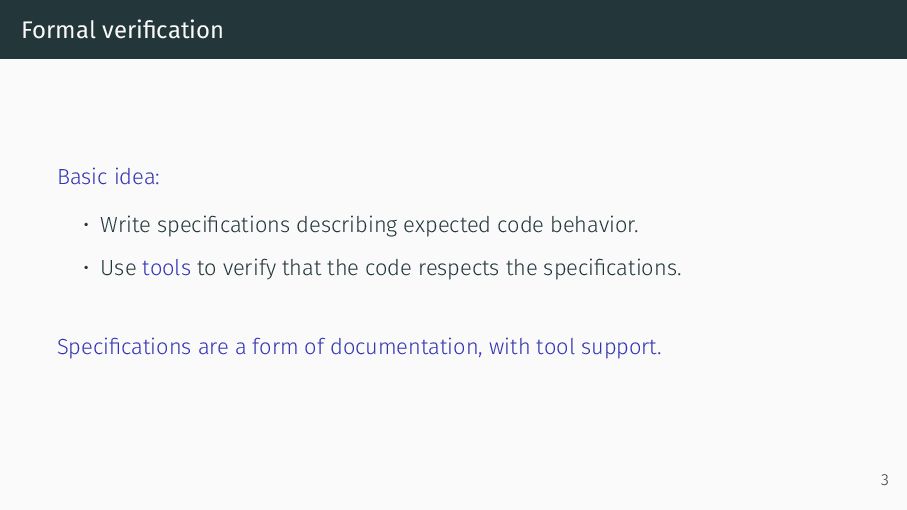Click the word "Use" in second bullet
Viewport: 907px width, 510px height.
[x=118, y=268]
